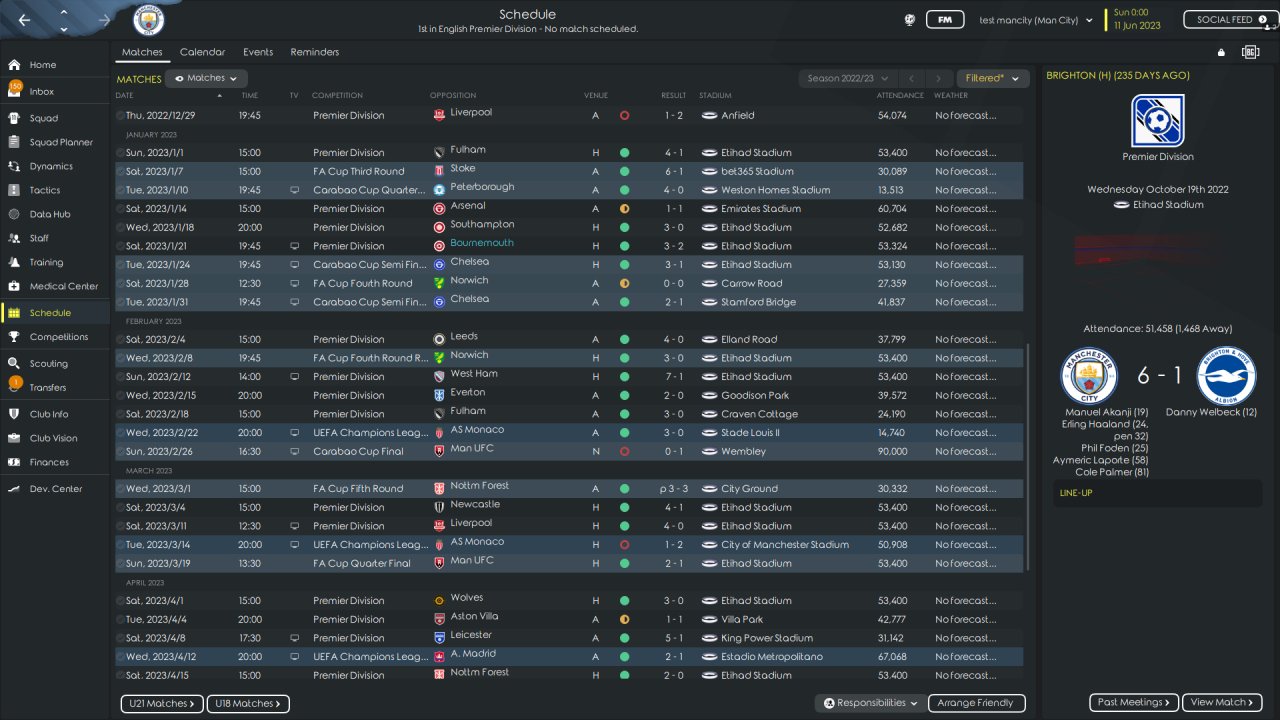This screenshot has width=1280, height=720.
Task: Click the Arrange Friendly button
Action: (977, 703)
